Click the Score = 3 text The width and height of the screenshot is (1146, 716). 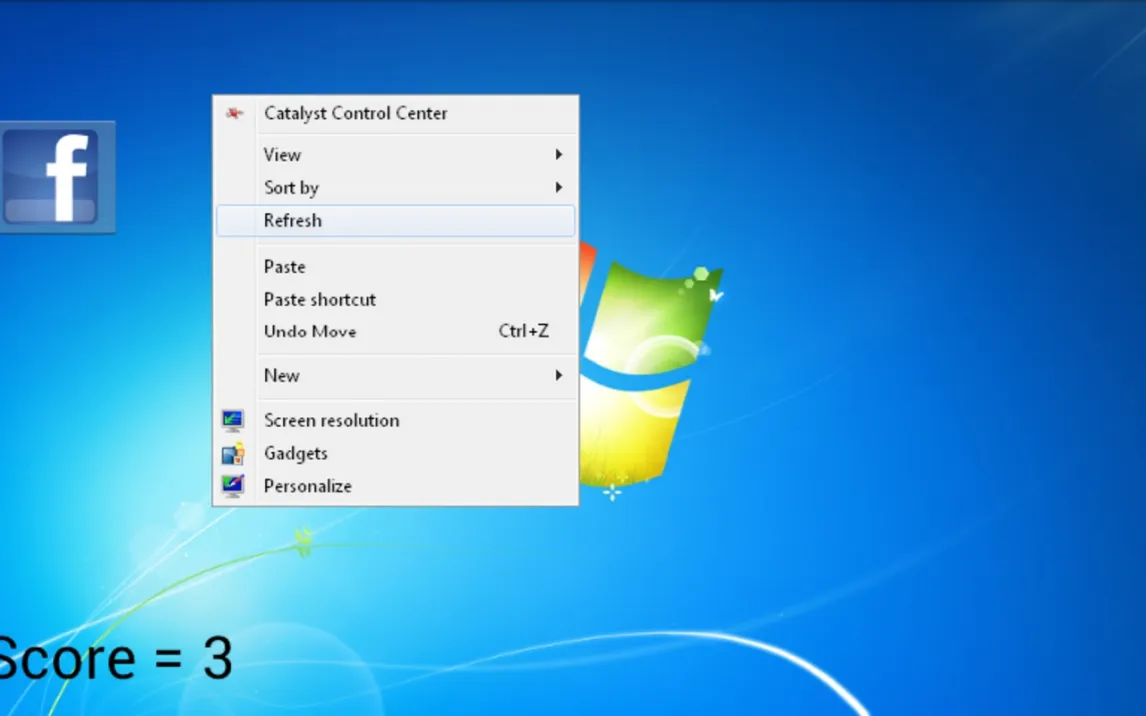click(x=115, y=659)
